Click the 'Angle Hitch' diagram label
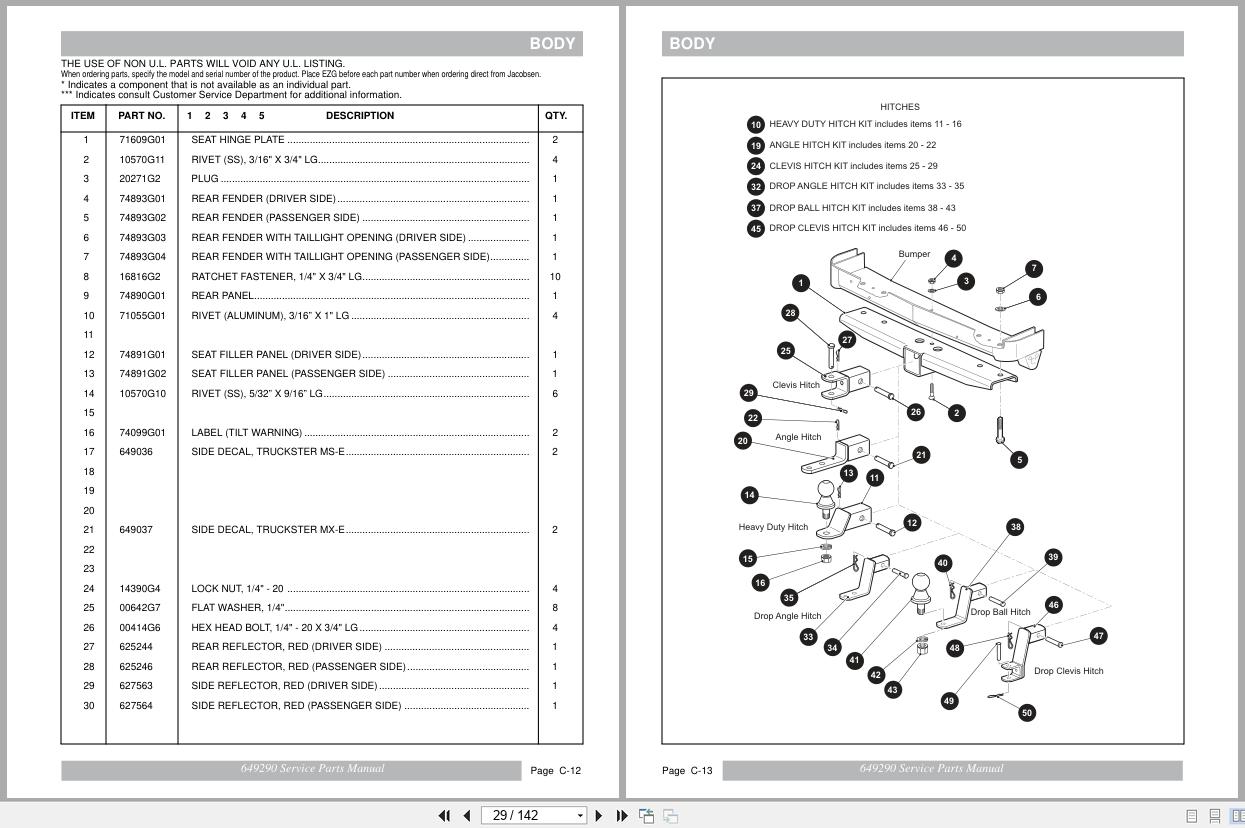The width and height of the screenshot is (1245, 828). coord(798,437)
